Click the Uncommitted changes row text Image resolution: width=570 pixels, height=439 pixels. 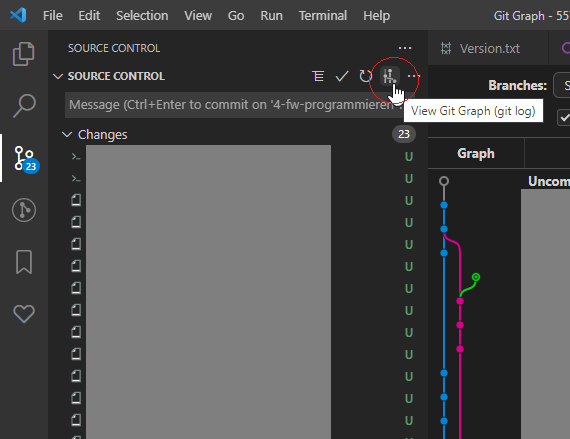pyautogui.click(x=549, y=181)
